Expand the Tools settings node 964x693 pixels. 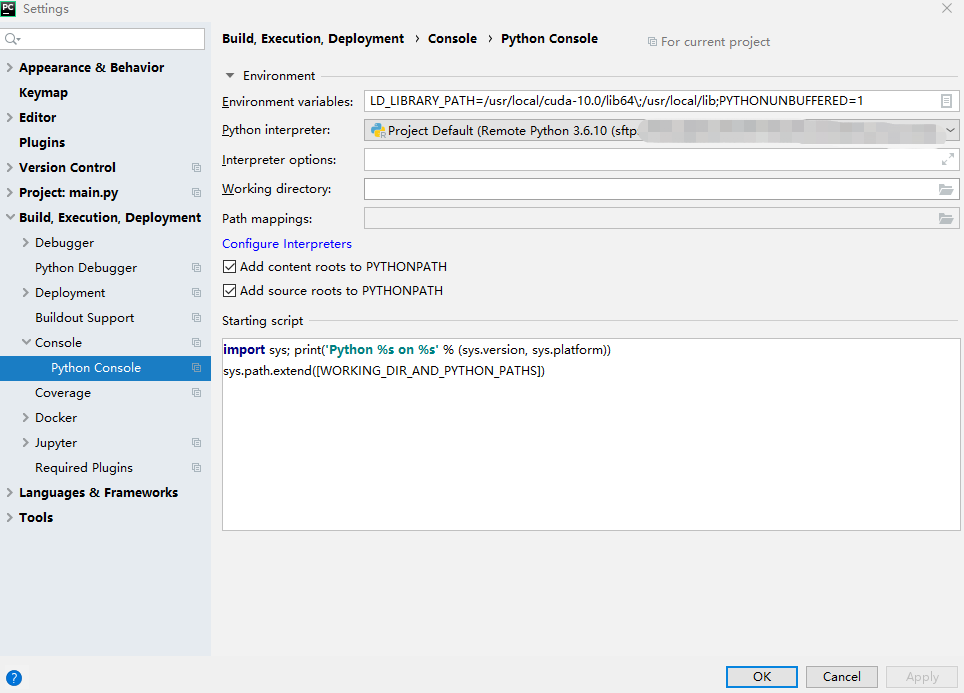[x=9, y=517]
